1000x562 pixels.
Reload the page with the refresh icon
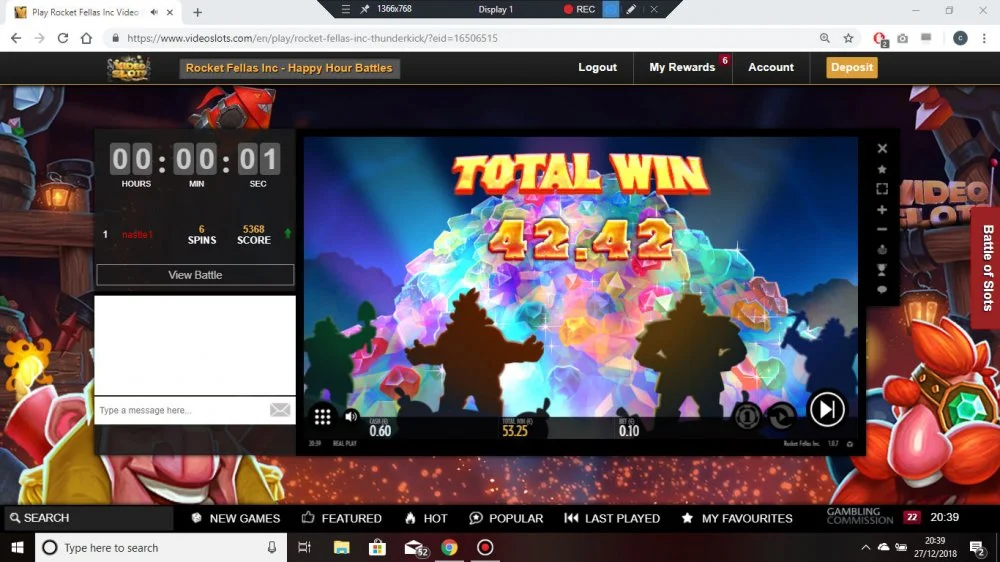62,38
